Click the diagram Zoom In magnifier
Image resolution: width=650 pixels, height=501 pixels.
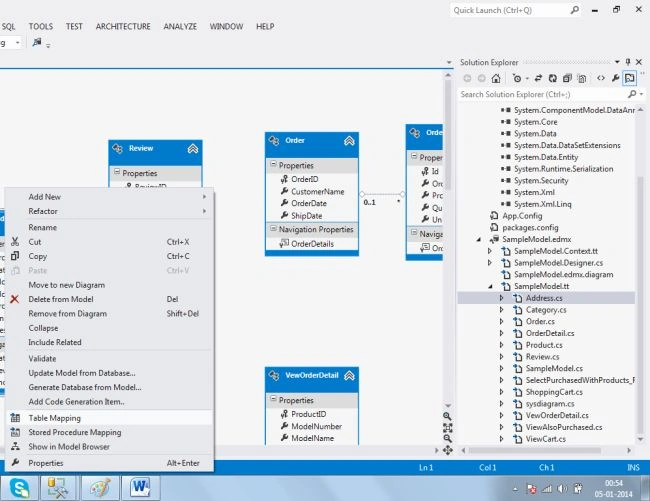tap(447, 416)
